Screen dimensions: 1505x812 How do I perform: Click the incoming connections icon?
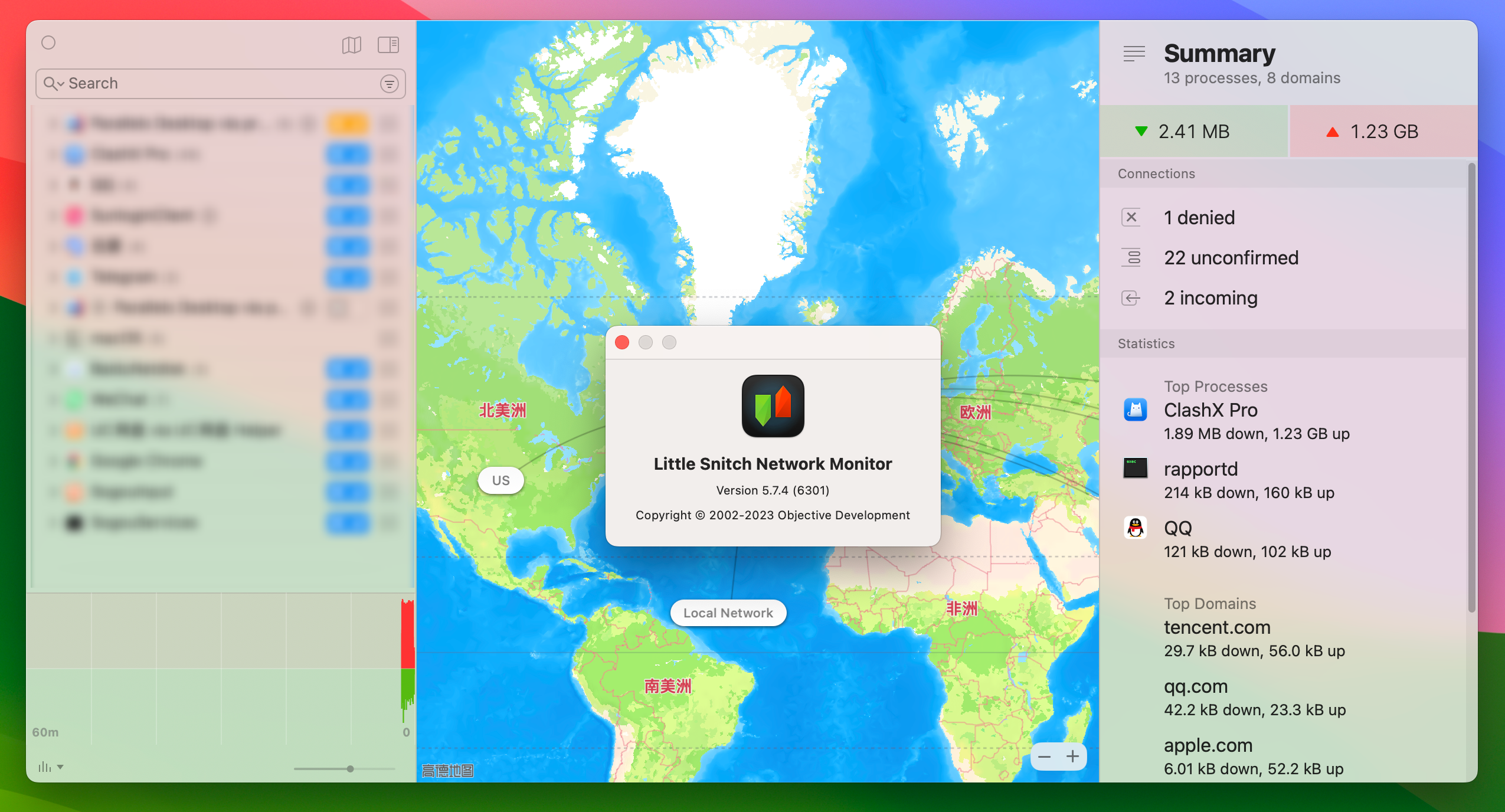1130,297
